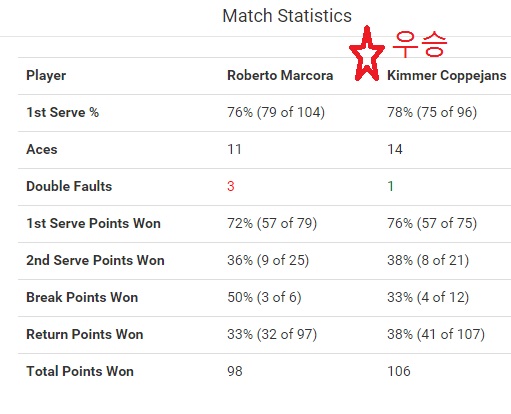511x414 pixels.
Task: Click the red star icon
Action: click(367, 54)
